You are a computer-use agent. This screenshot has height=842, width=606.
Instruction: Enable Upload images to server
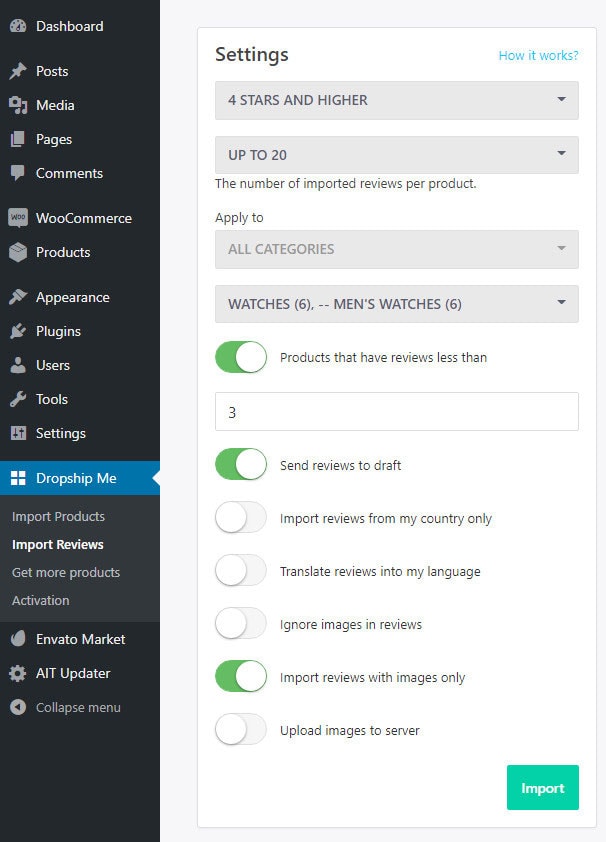pos(241,730)
